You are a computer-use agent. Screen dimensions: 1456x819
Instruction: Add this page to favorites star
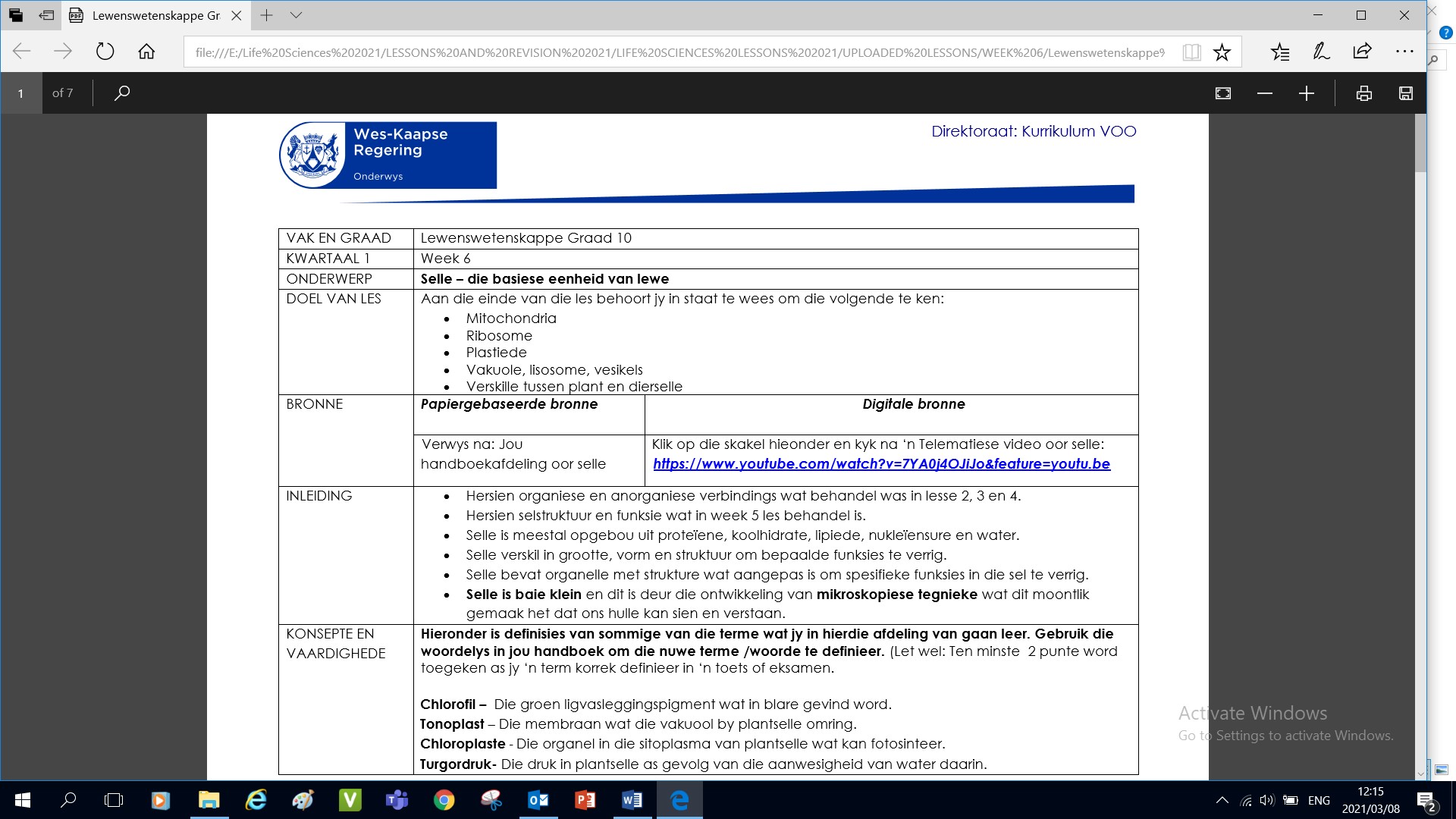point(1222,52)
